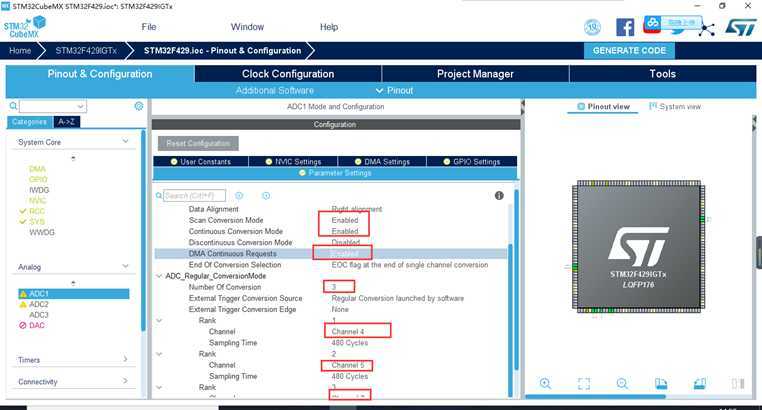
Task: Open the Facebook icon link
Action: point(625,27)
